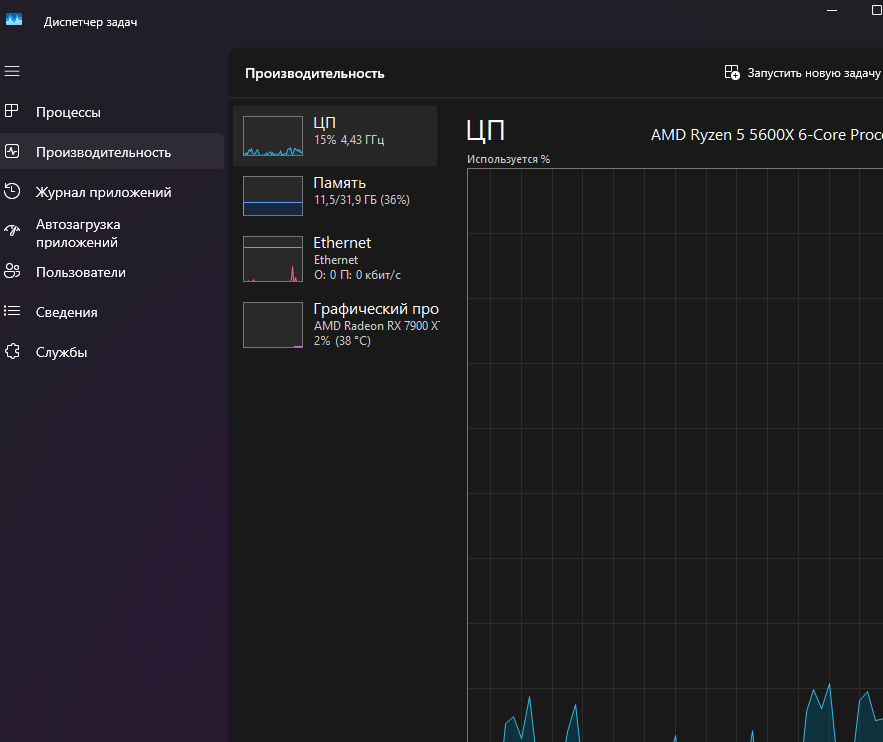Open the Процессы page by its label
883x742 pixels.
[68, 112]
